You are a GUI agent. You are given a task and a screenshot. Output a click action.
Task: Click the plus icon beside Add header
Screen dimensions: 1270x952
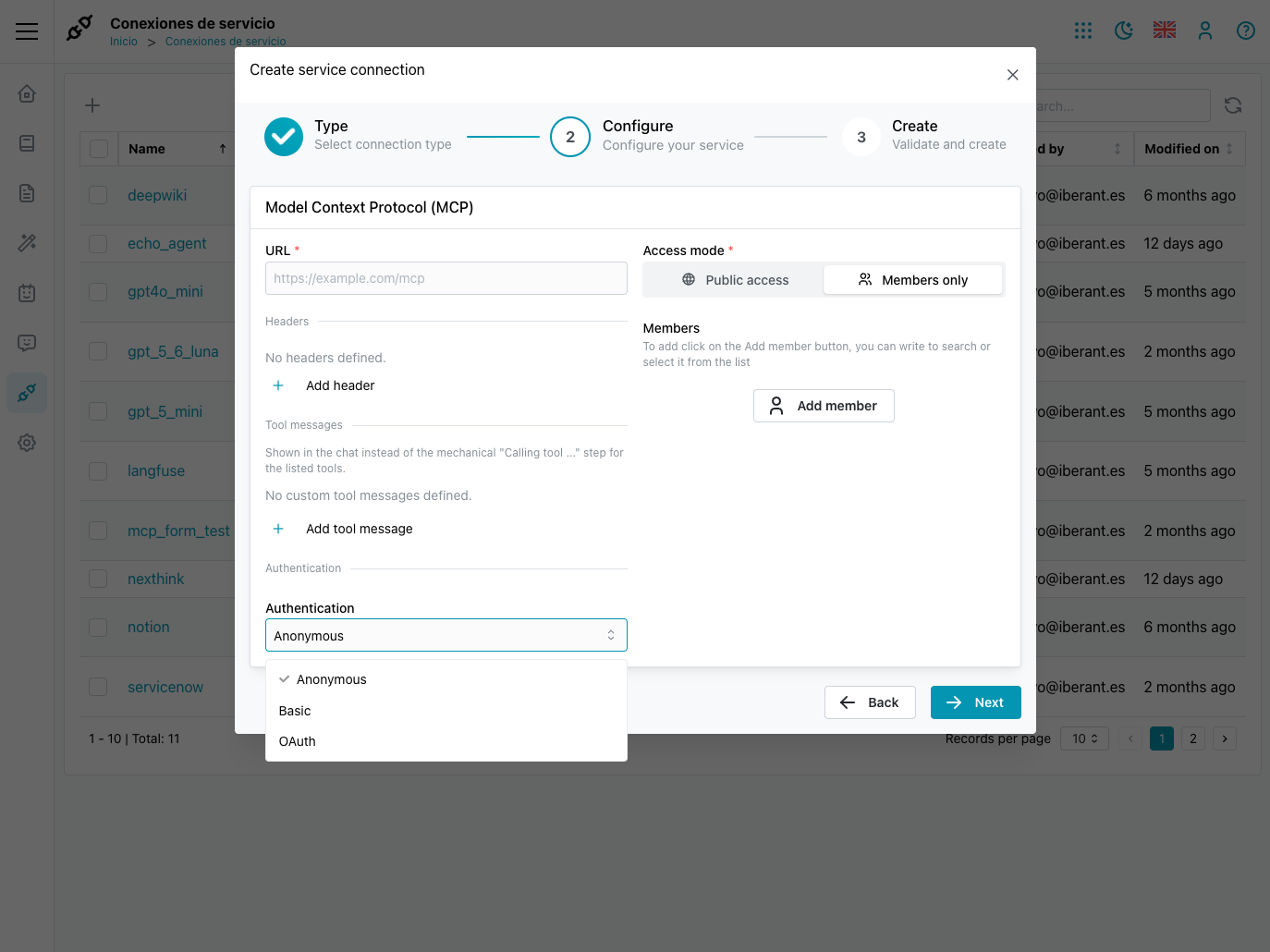click(x=278, y=385)
